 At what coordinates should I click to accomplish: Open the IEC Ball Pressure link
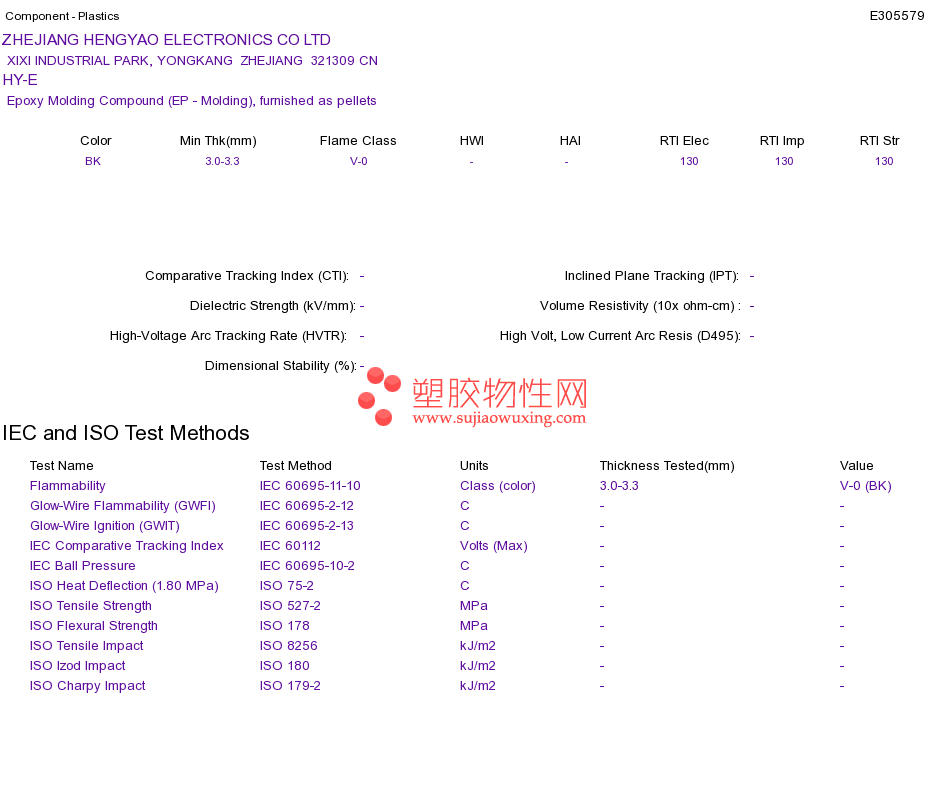82,566
